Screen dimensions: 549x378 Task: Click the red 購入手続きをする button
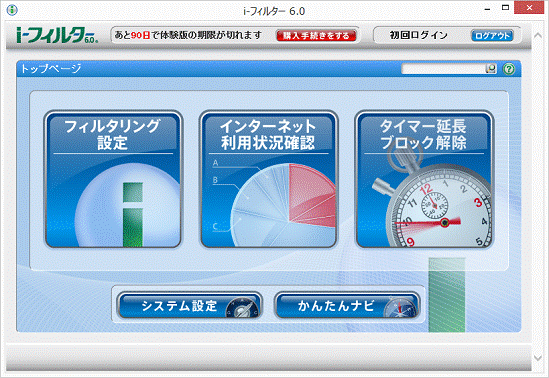click(x=316, y=35)
